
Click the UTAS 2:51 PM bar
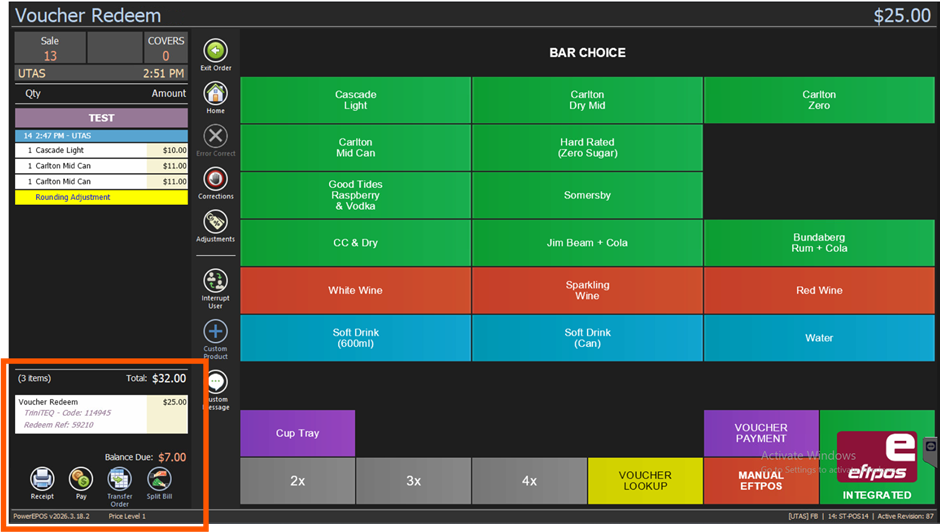point(101,74)
